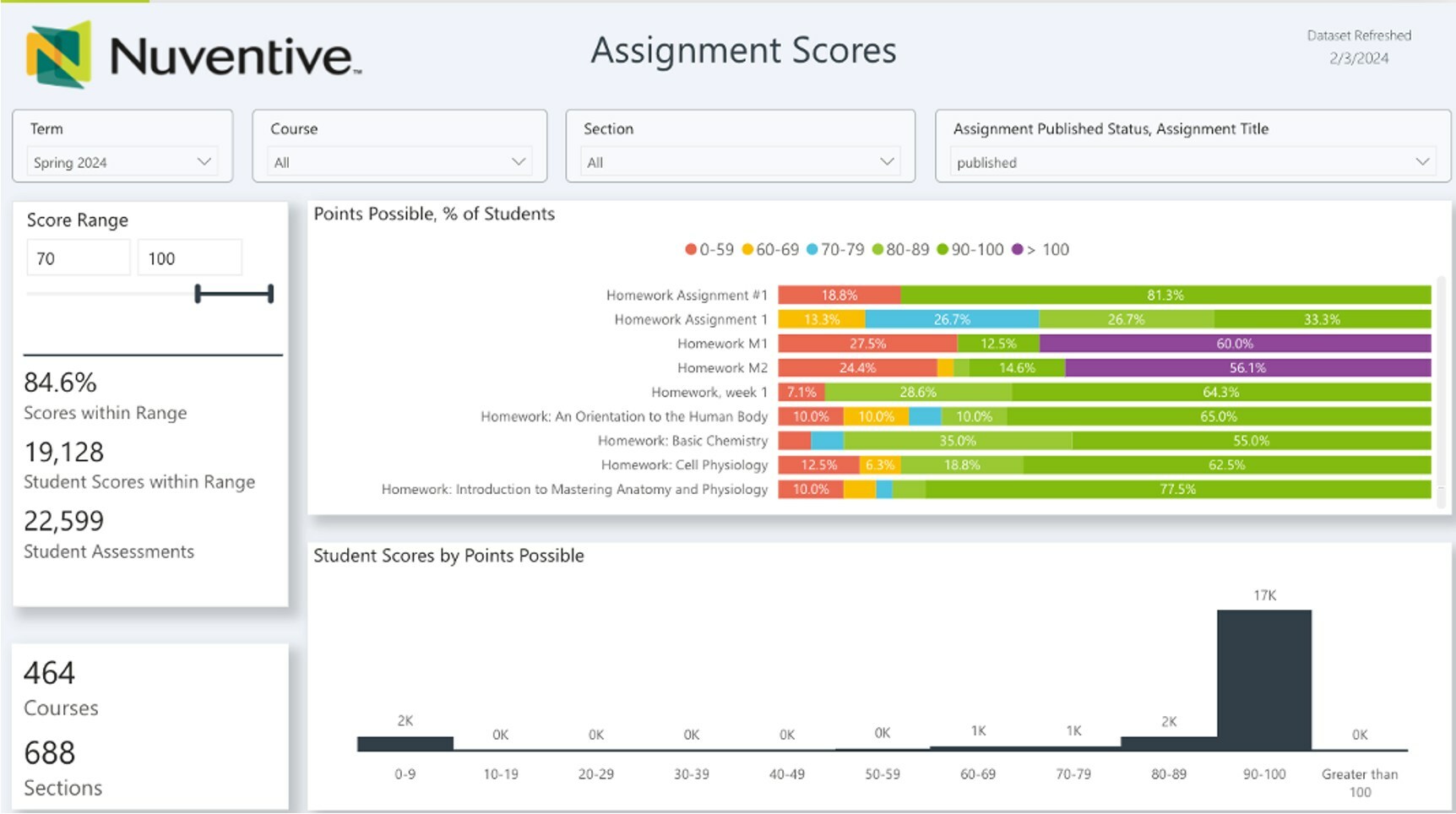
Task: Click the Nuventive logo icon
Action: 58,54
